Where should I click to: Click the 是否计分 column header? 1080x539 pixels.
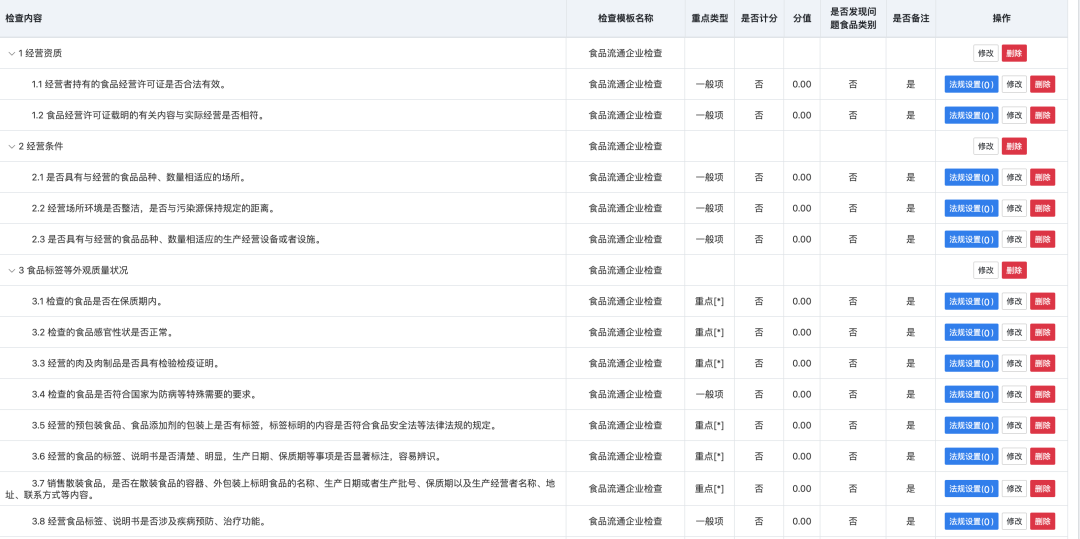point(758,19)
